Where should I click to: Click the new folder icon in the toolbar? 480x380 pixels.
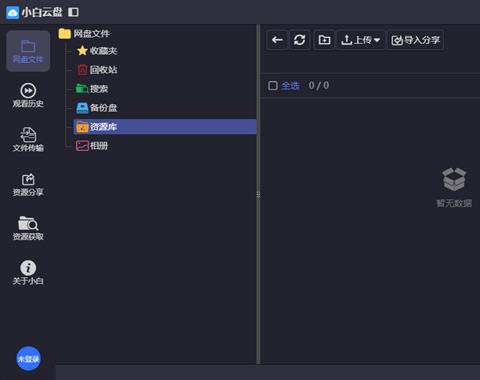point(324,40)
